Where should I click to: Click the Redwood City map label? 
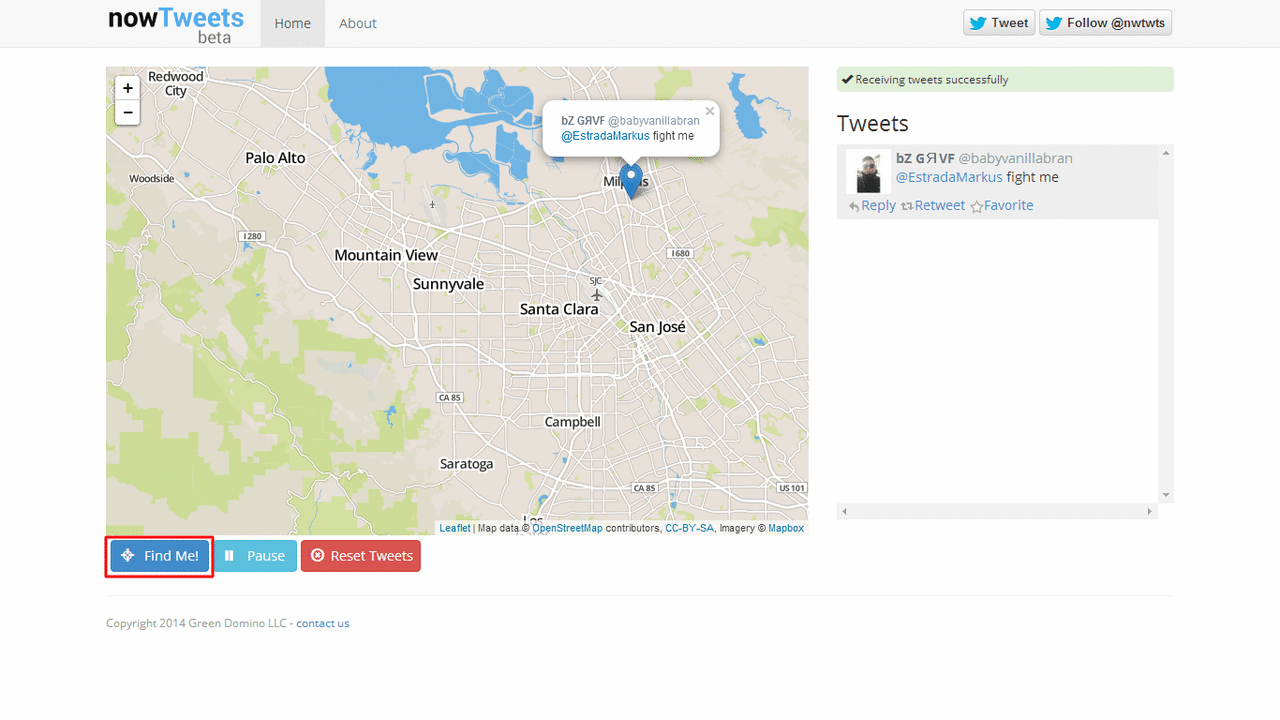176,83
